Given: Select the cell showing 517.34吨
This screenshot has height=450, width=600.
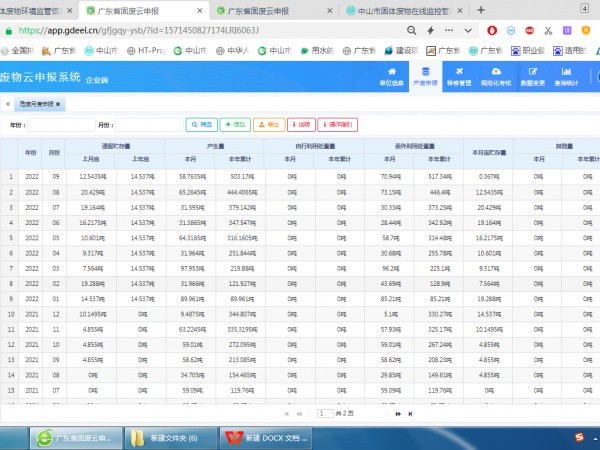Looking at the screenshot, I should point(439,177).
